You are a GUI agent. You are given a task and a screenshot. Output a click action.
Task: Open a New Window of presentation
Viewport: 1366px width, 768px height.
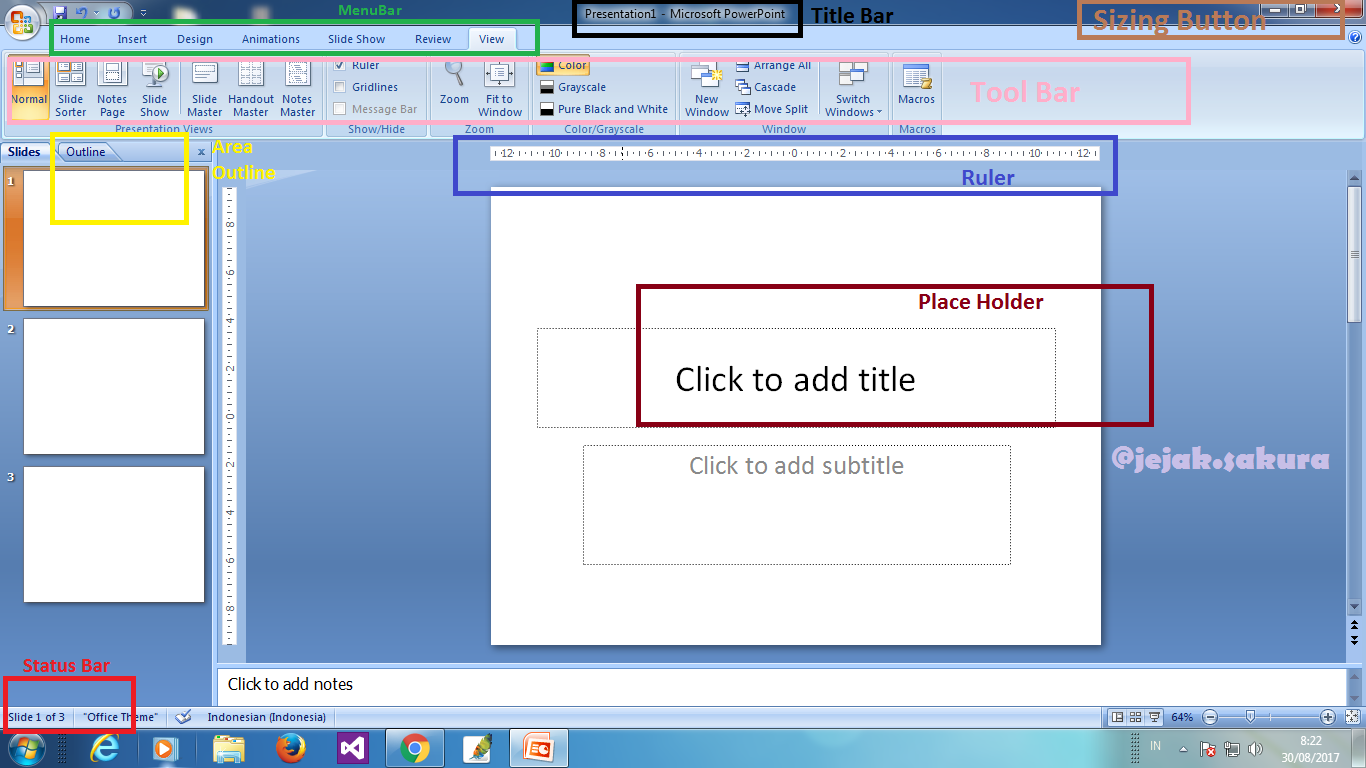707,88
